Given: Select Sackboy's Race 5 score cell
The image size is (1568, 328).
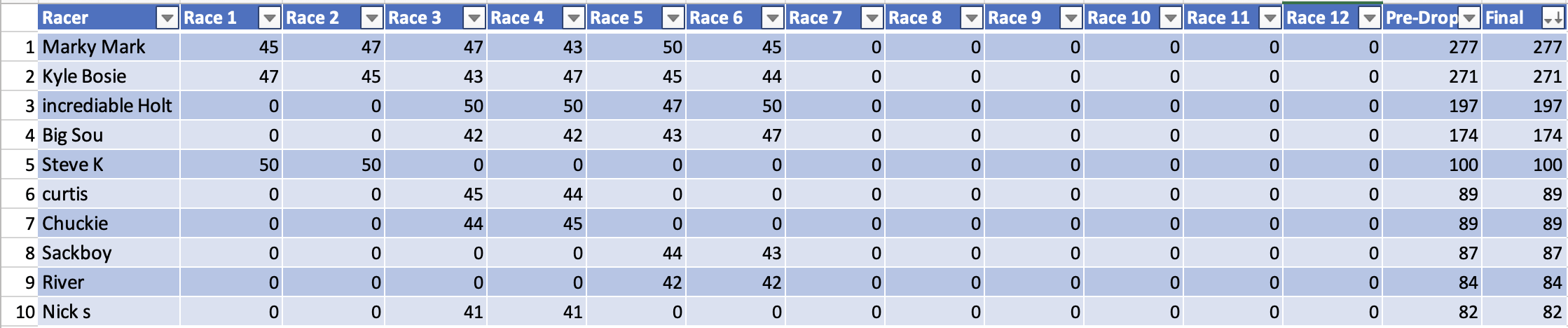Looking at the screenshot, I should click(x=635, y=253).
